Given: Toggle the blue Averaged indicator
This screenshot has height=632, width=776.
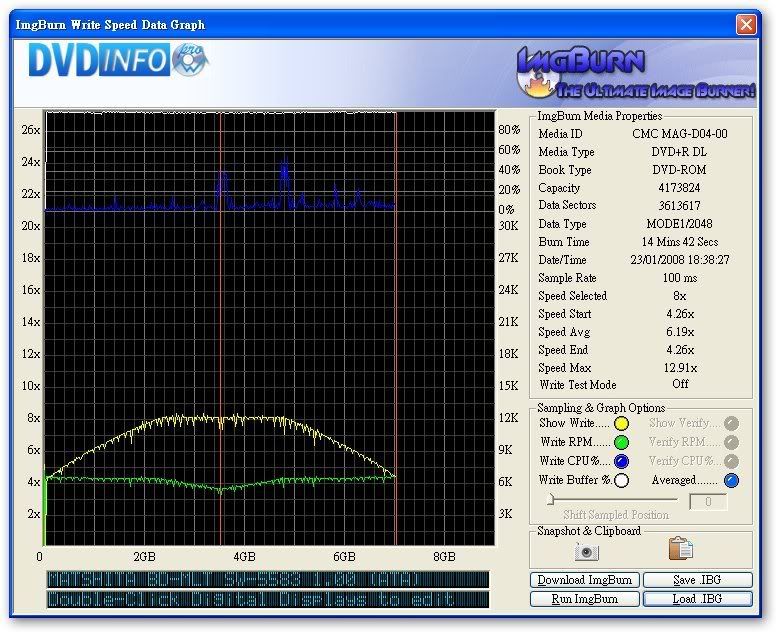Looking at the screenshot, I should 731,481.
